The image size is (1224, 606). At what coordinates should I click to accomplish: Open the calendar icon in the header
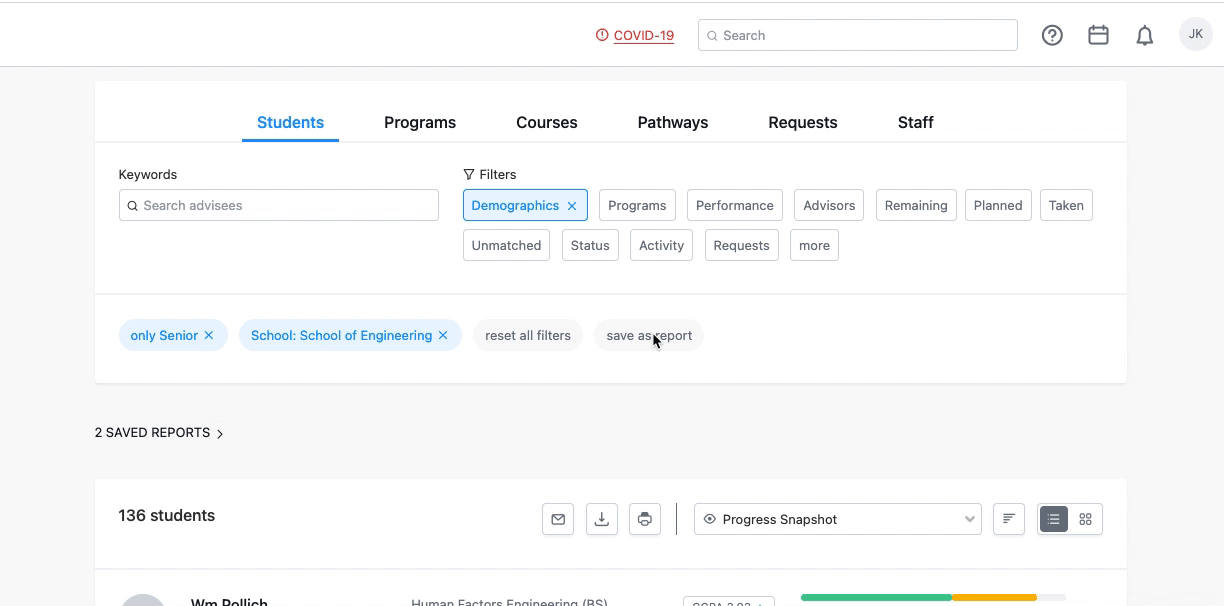tap(1098, 34)
